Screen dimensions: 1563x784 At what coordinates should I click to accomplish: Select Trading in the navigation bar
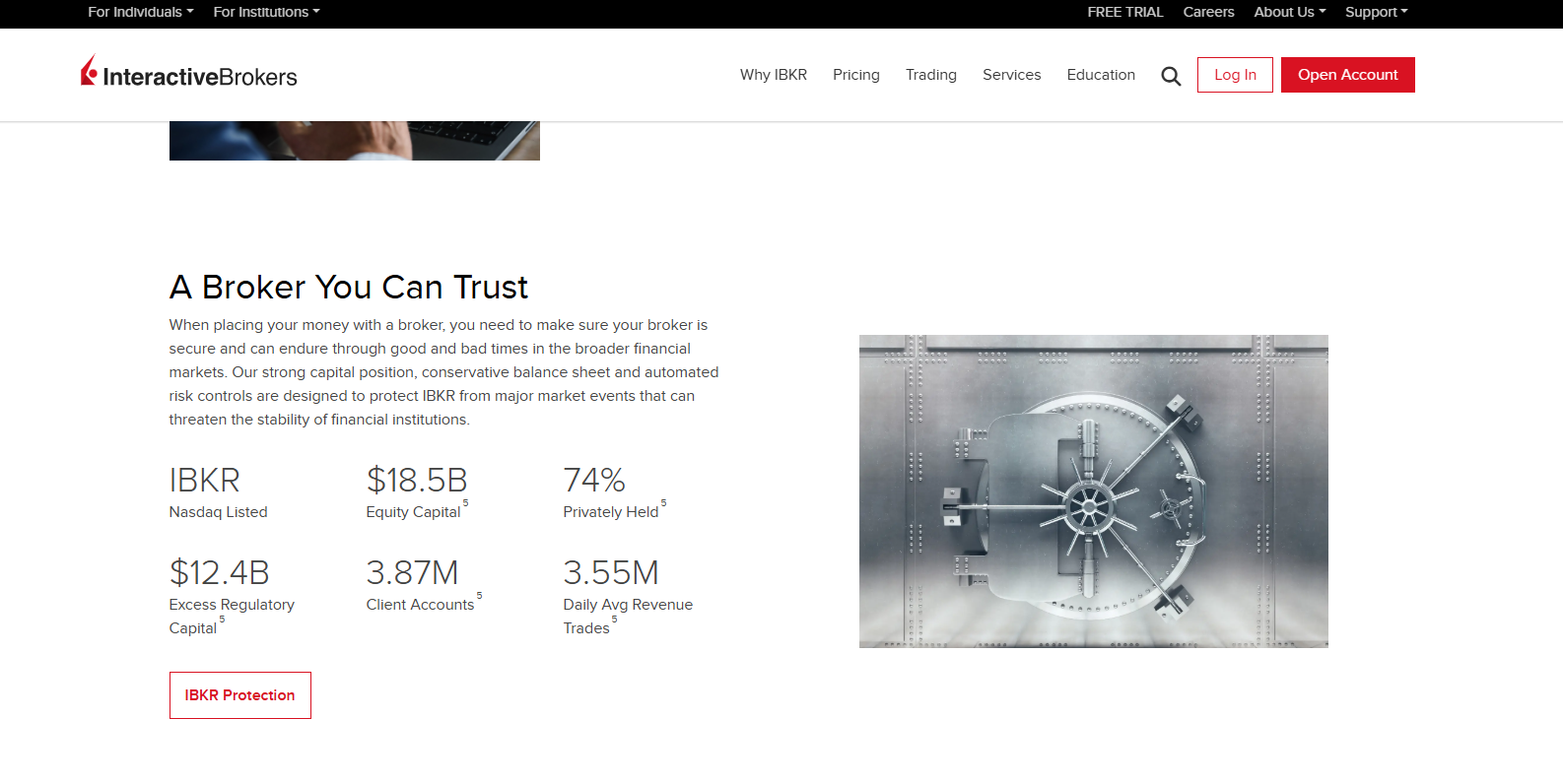(930, 75)
